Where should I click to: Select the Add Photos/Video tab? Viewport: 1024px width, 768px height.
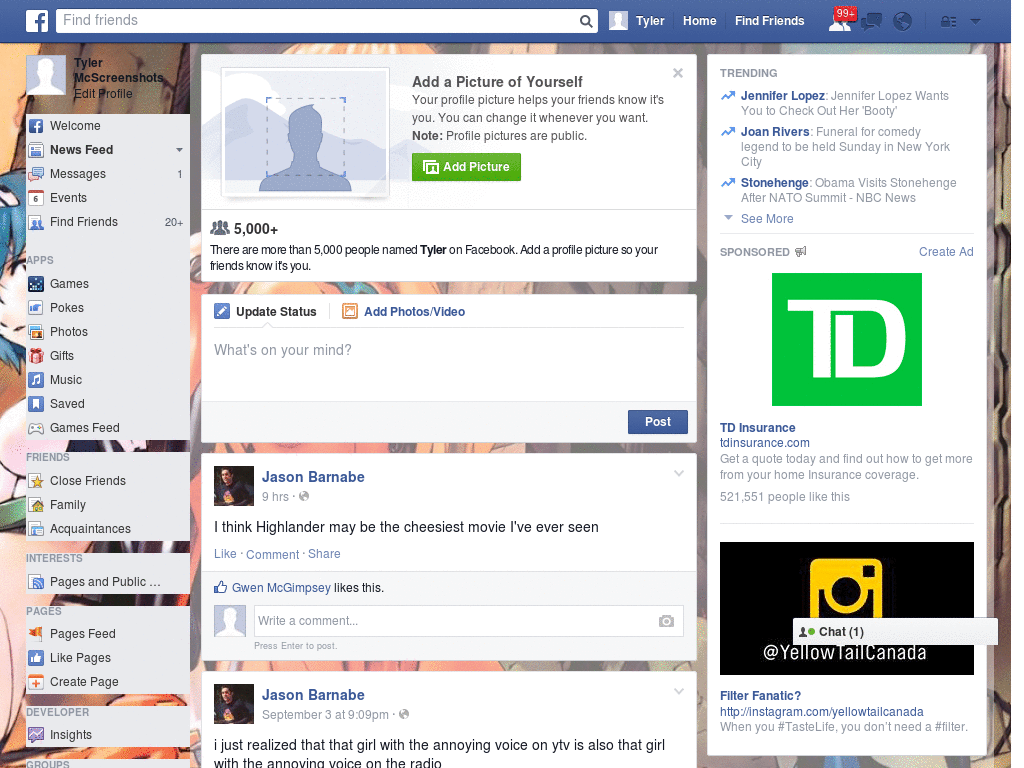point(404,312)
